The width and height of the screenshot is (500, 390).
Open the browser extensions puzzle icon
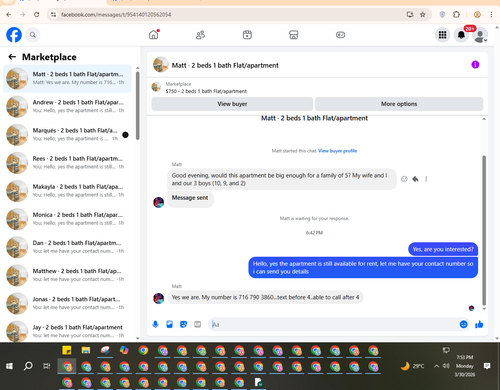coord(456,15)
